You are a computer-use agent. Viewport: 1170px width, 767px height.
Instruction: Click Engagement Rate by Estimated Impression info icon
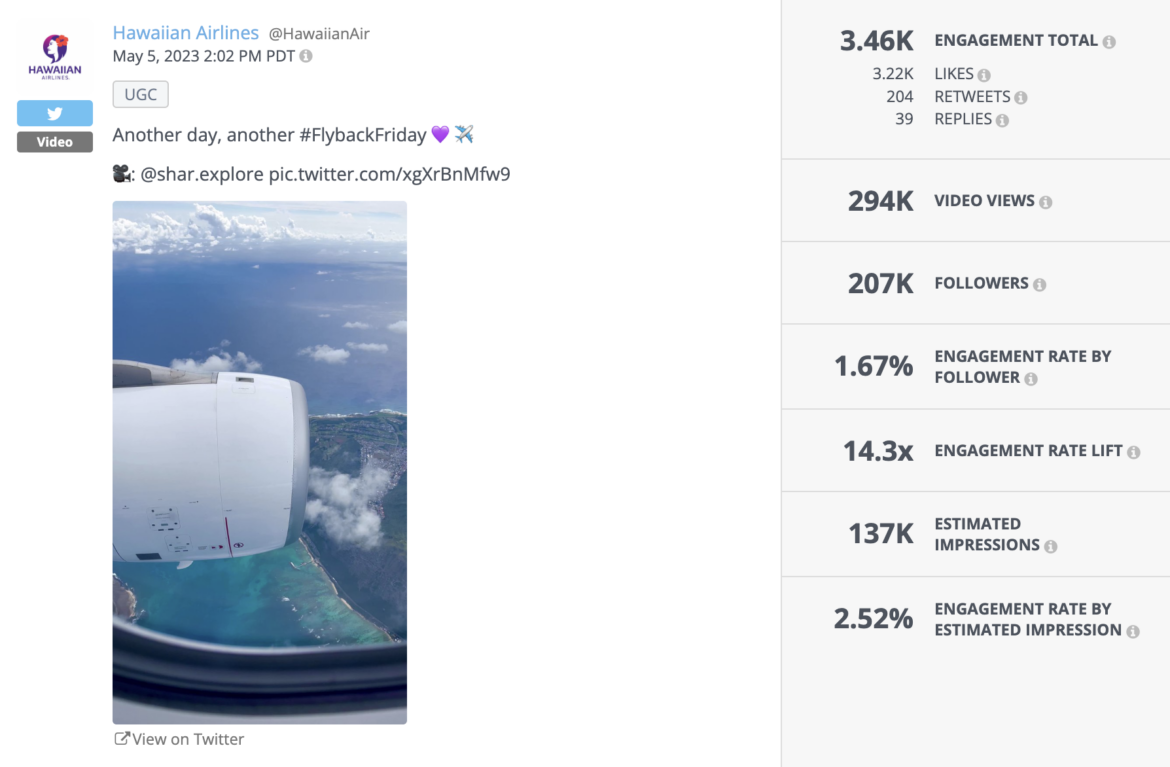click(x=1132, y=631)
